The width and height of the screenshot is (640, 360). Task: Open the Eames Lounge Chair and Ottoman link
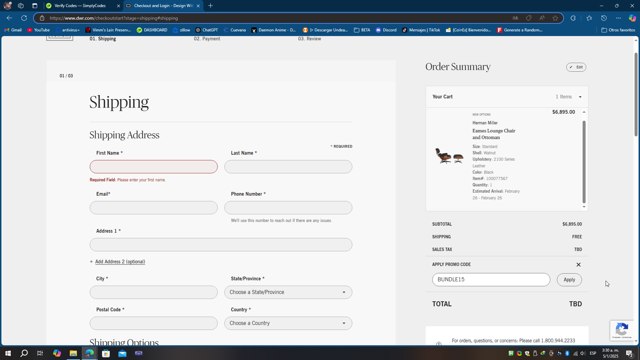point(494,134)
